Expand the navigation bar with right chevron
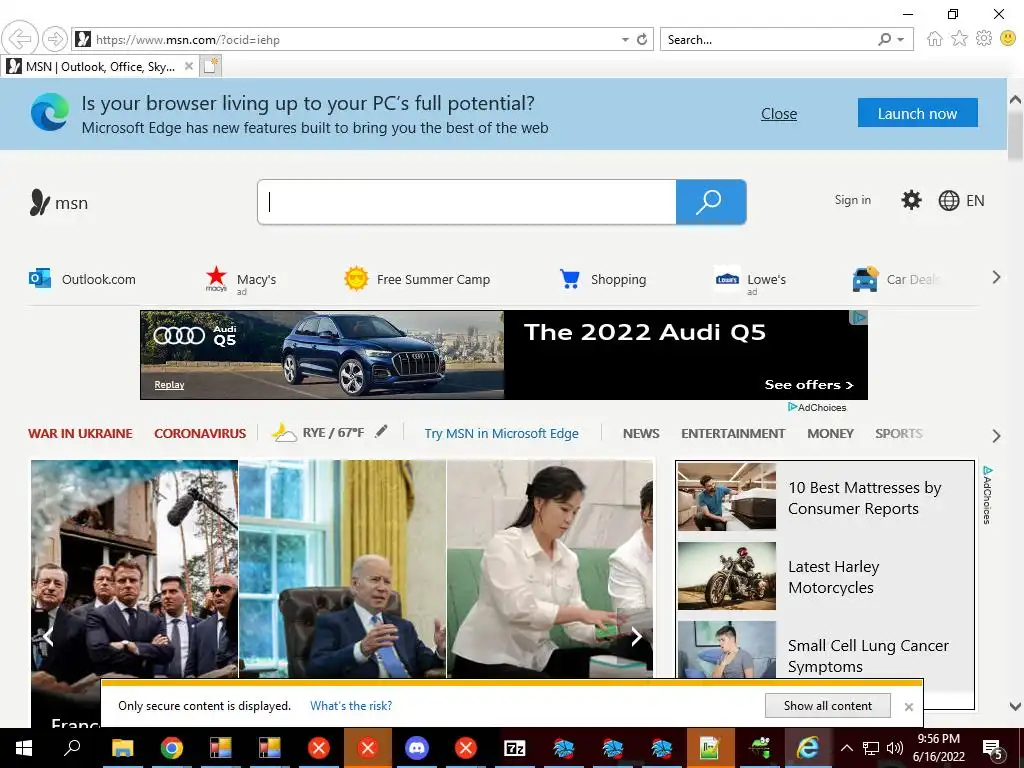 point(996,436)
